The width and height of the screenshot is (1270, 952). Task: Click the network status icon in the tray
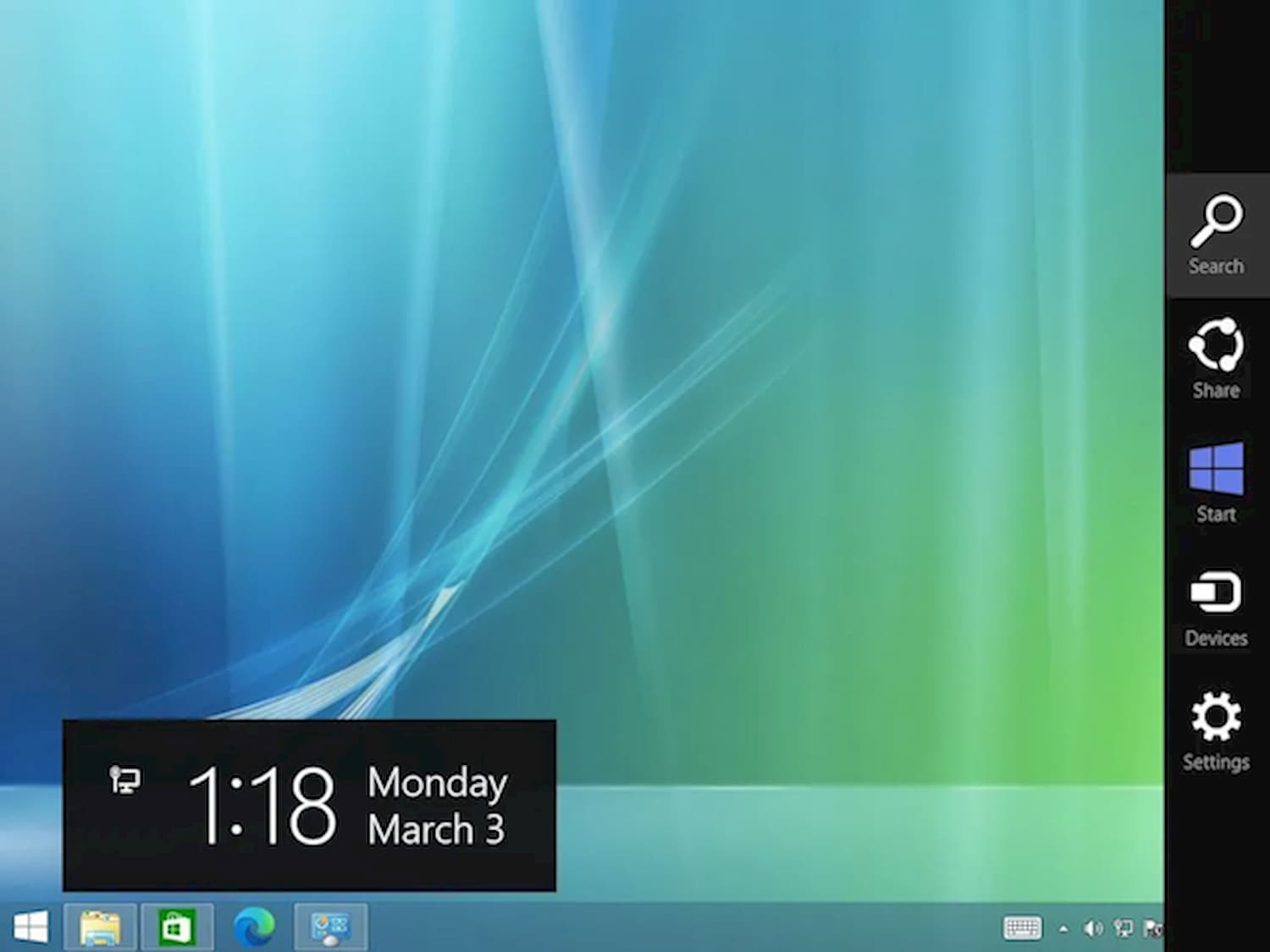click(x=1124, y=928)
